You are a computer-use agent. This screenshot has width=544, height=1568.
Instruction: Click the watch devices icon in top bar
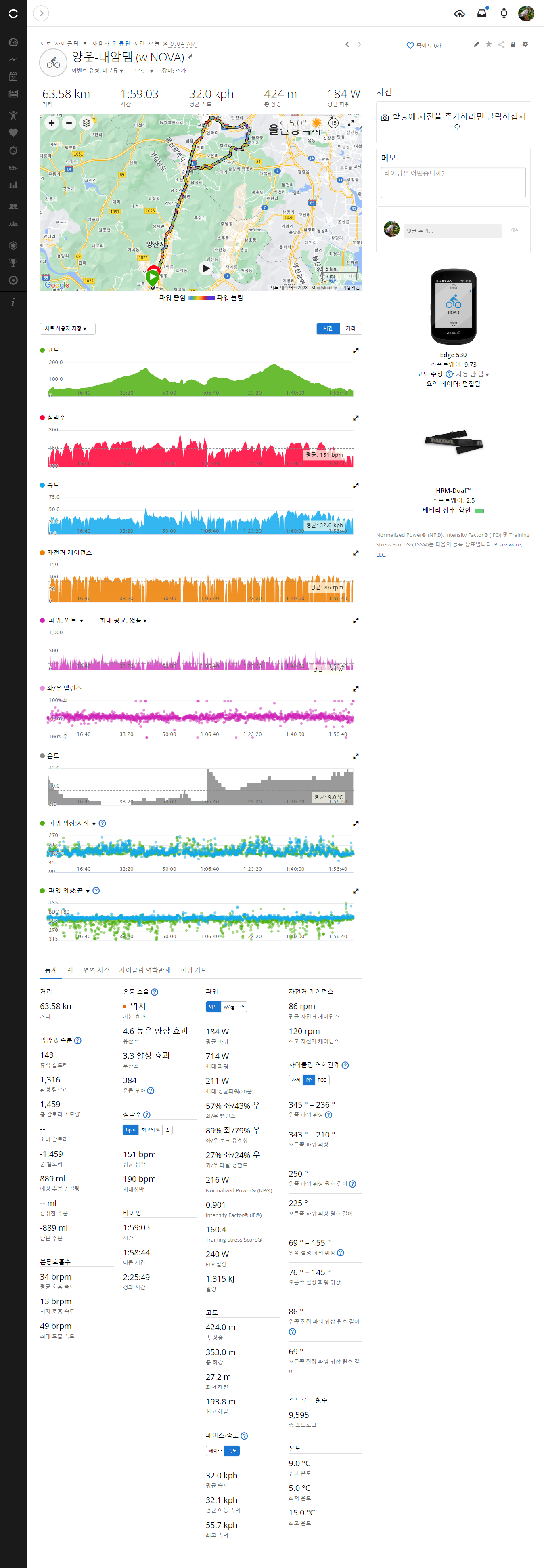(x=504, y=13)
